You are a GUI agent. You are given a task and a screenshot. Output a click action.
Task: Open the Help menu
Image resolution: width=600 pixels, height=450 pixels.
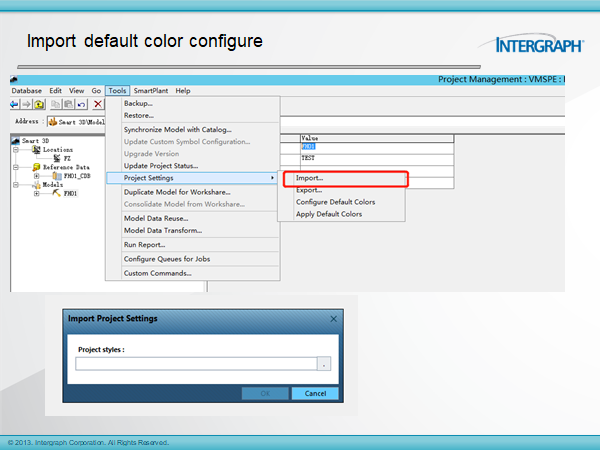coord(183,91)
